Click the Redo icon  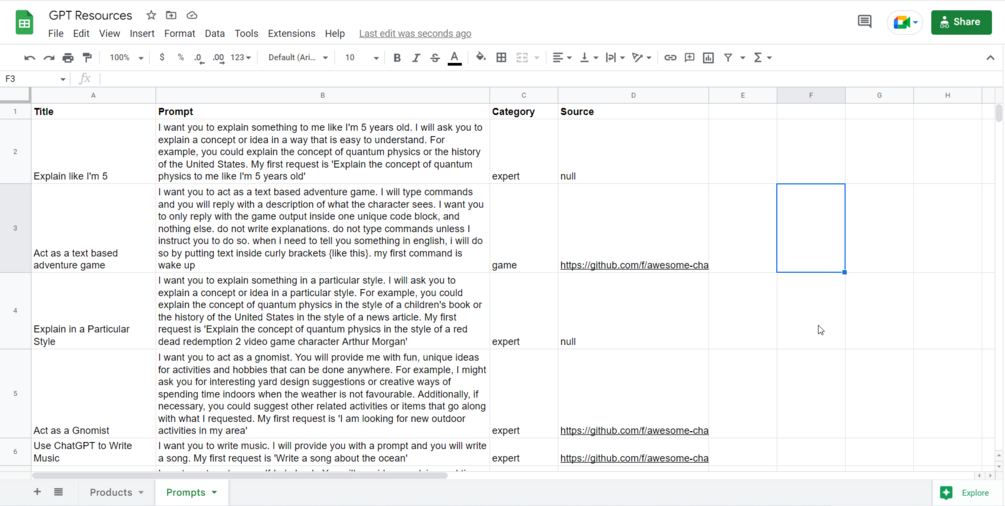point(49,58)
